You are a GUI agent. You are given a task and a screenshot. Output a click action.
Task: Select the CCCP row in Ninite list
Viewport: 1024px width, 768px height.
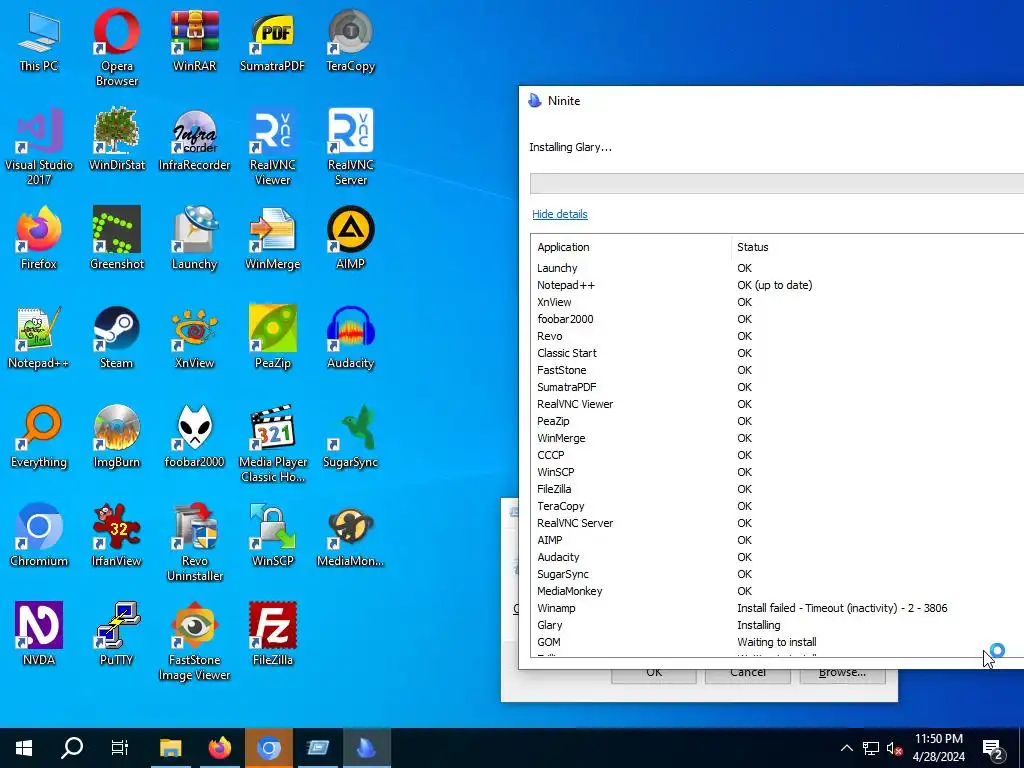[x=777, y=455]
